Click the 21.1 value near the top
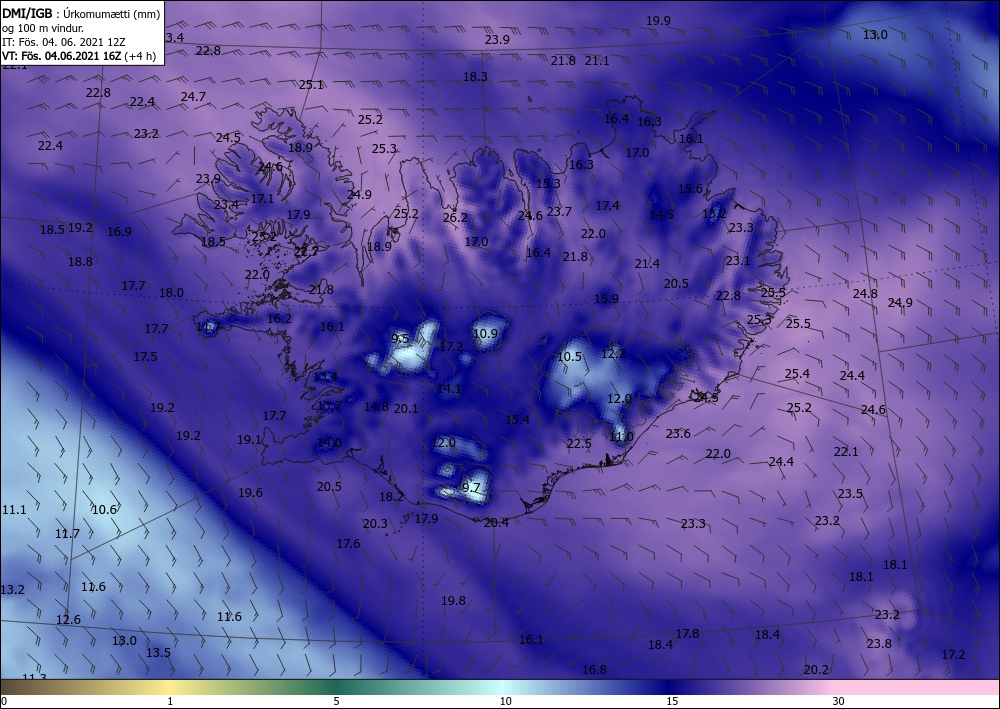Image resolution: width=1000 pixels, height=709 pixels. tap(597, 61)
